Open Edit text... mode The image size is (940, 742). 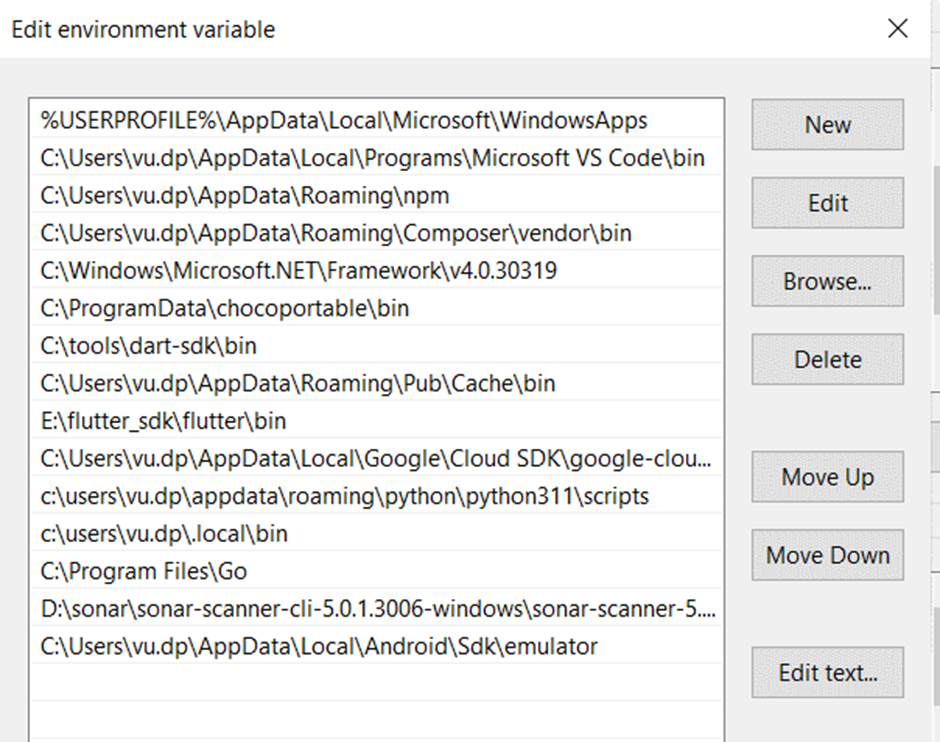click(827, 673)
